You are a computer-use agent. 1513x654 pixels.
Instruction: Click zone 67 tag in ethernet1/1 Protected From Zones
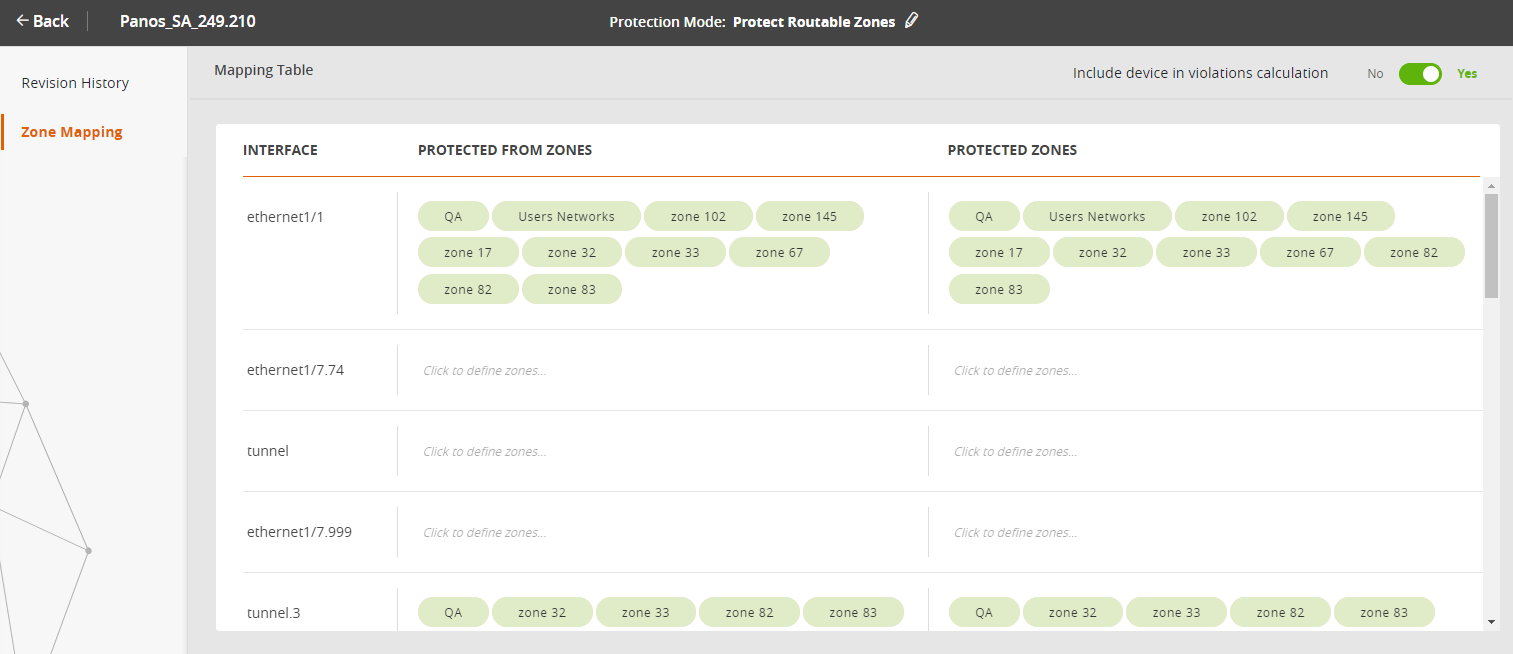click(x=779, y=253)
